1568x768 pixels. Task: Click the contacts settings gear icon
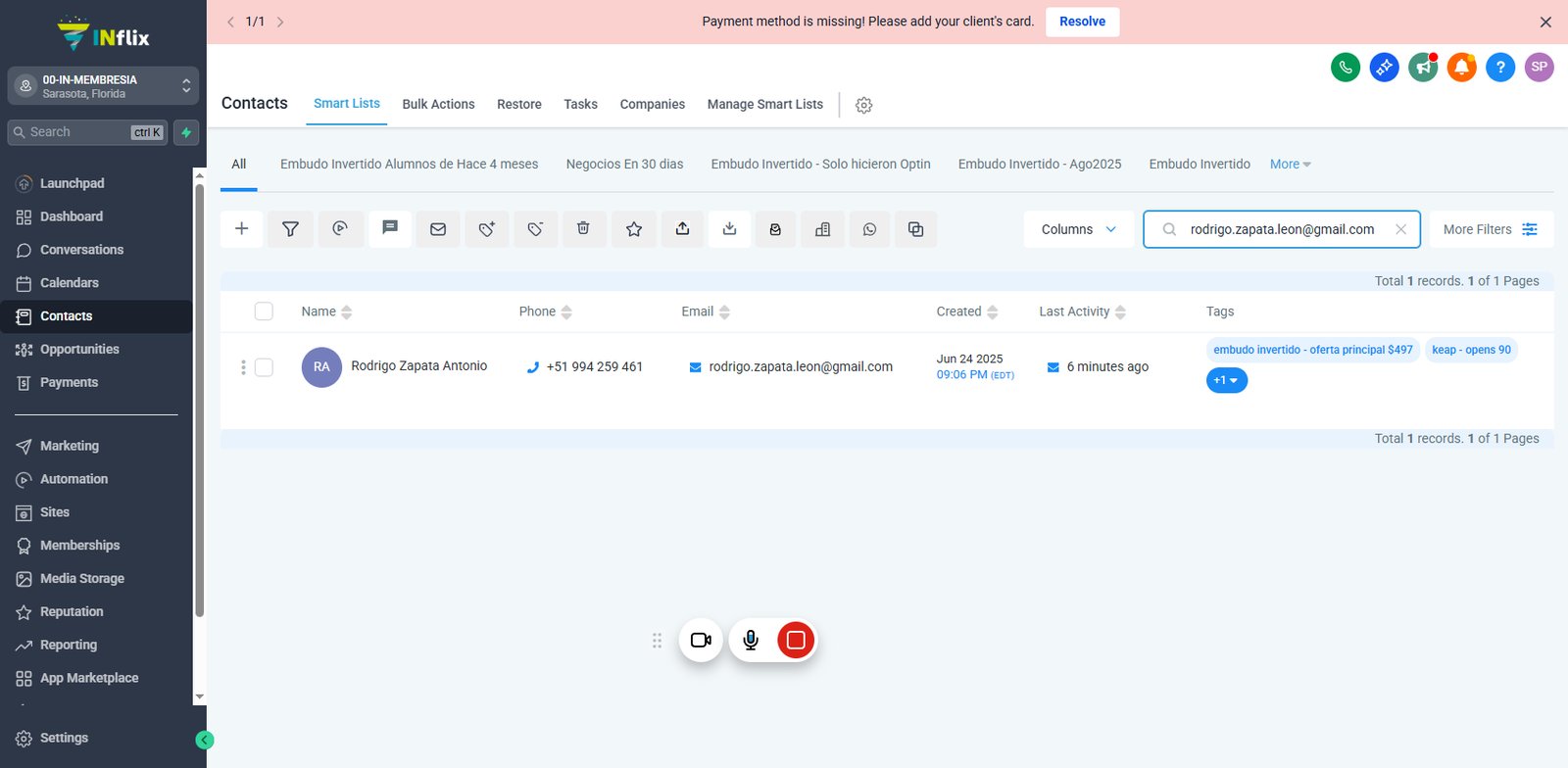[863, 105]
